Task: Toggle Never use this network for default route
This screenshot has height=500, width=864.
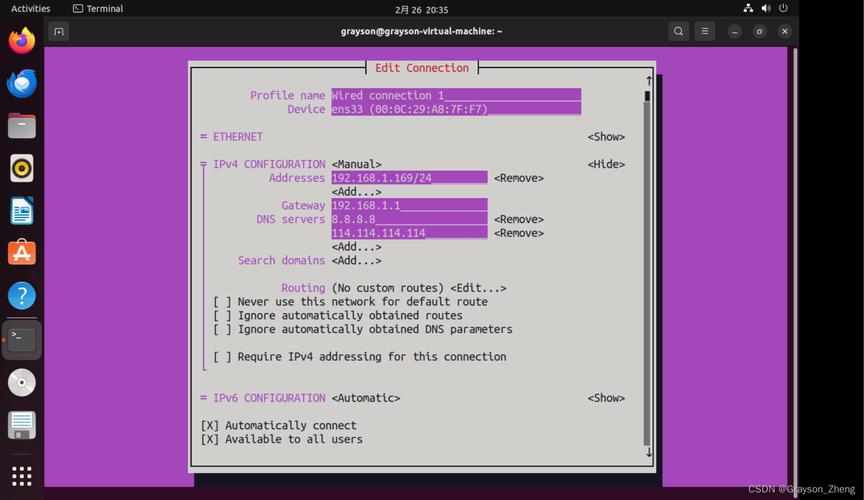Action: pos(222,302)
